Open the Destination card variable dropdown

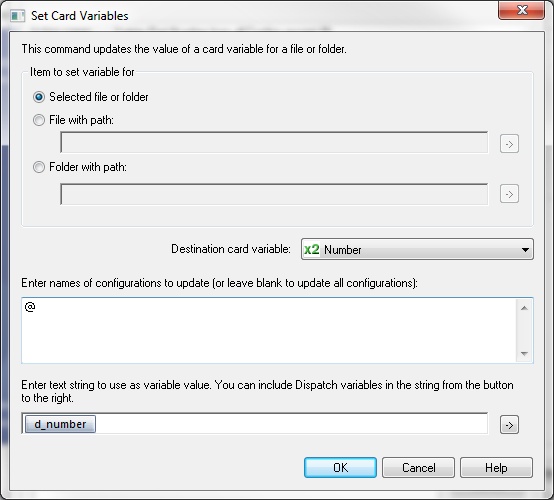(x=417, y=249)
